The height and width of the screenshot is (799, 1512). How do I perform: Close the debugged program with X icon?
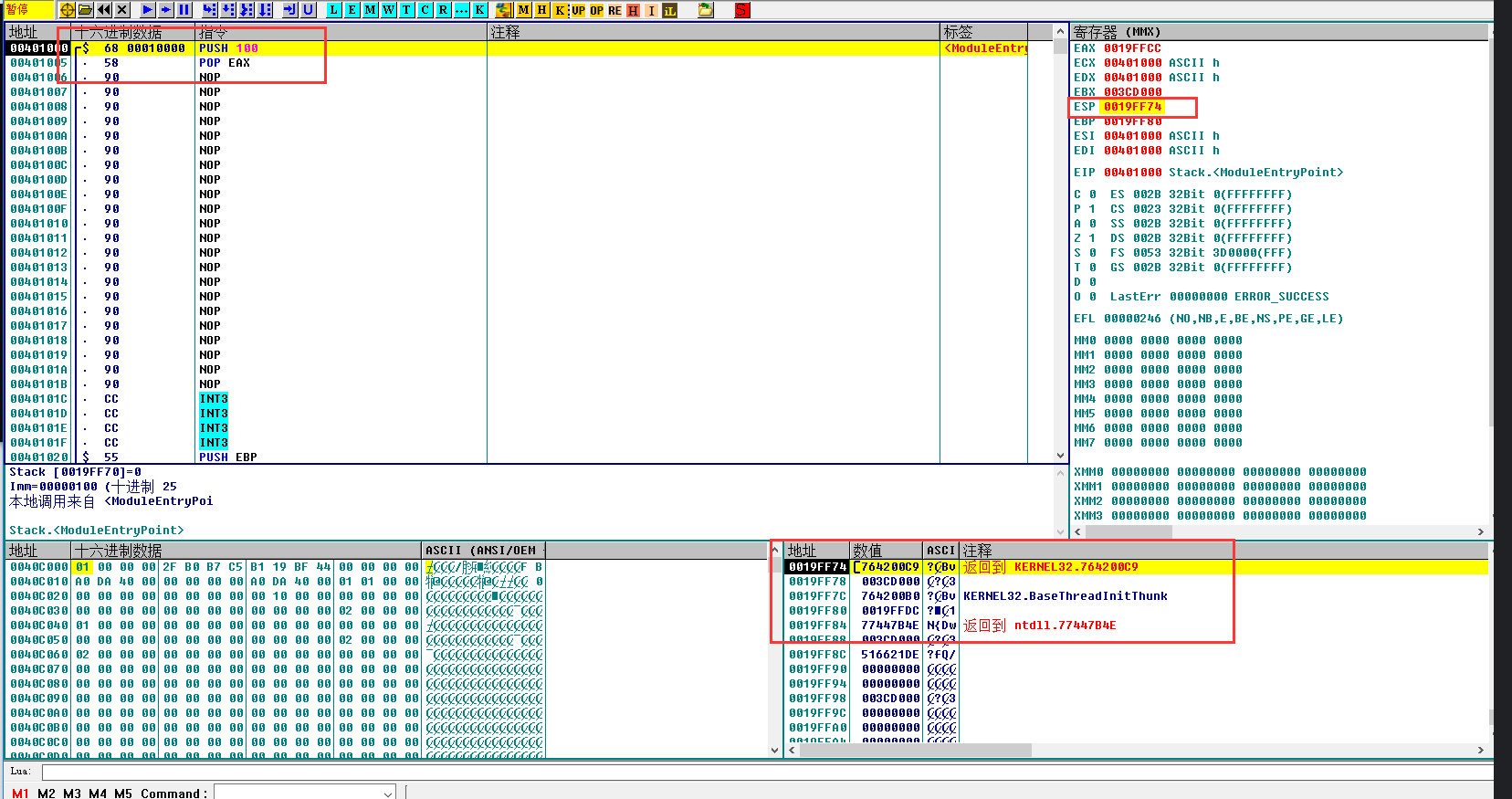122,10
